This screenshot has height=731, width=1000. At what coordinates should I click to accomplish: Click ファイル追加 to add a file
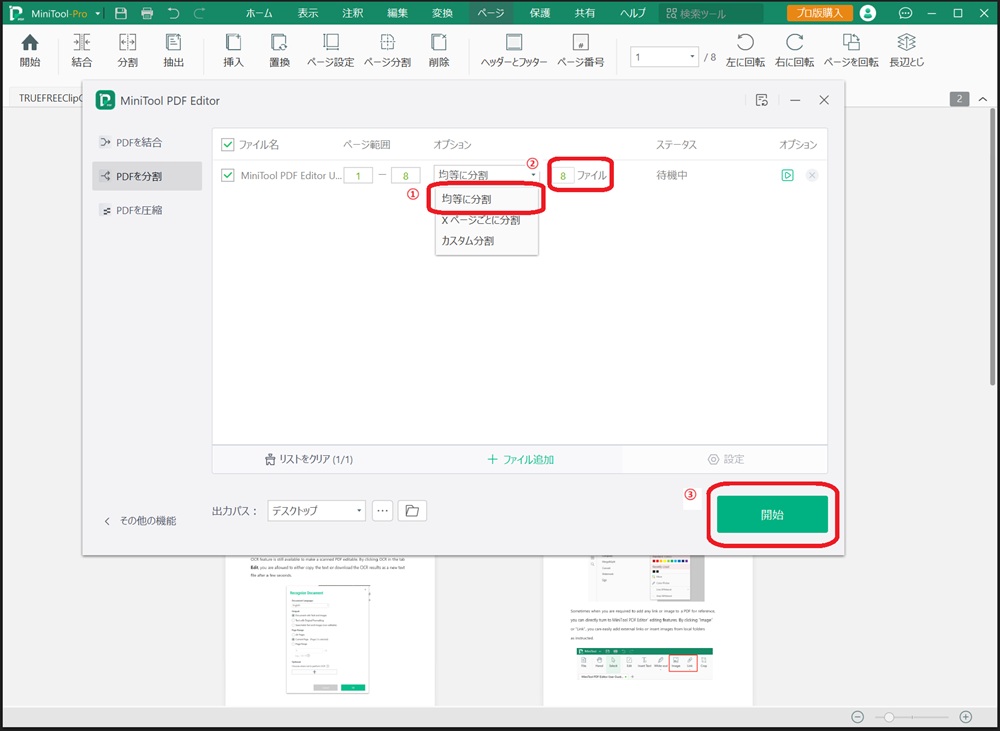pos(520,459)
